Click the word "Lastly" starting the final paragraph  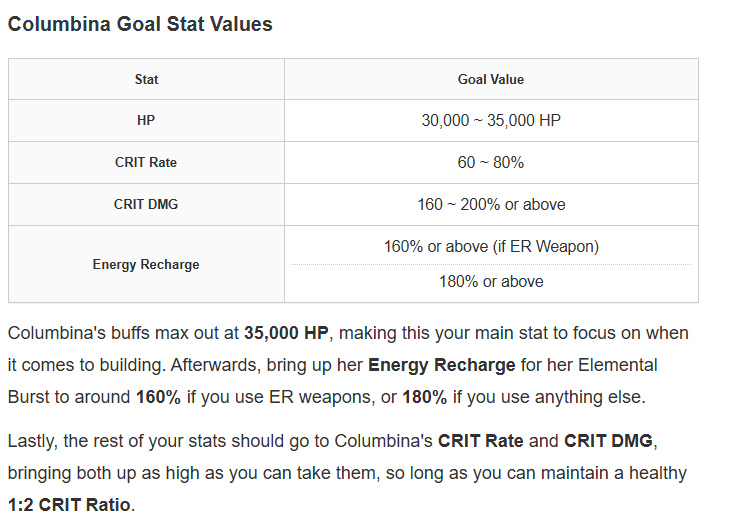(31, 440)
